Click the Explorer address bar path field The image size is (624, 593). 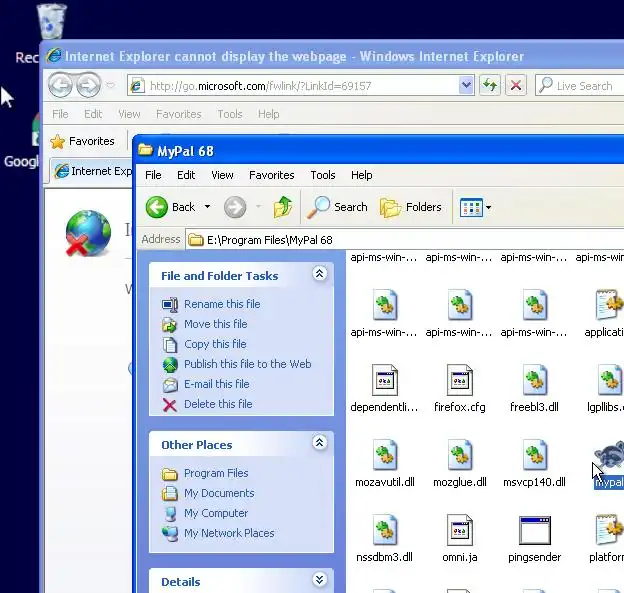click(x=405, y=240)
